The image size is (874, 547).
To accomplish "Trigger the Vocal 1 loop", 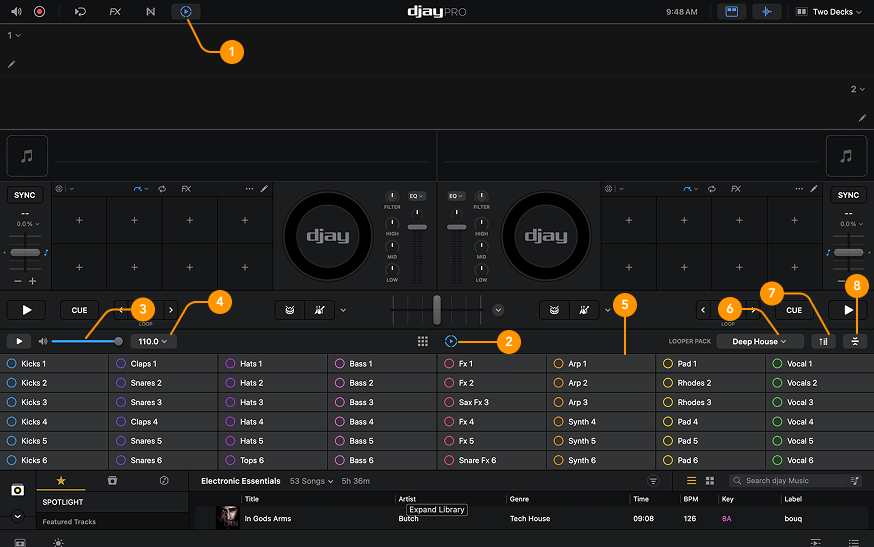I will (819, 364).
